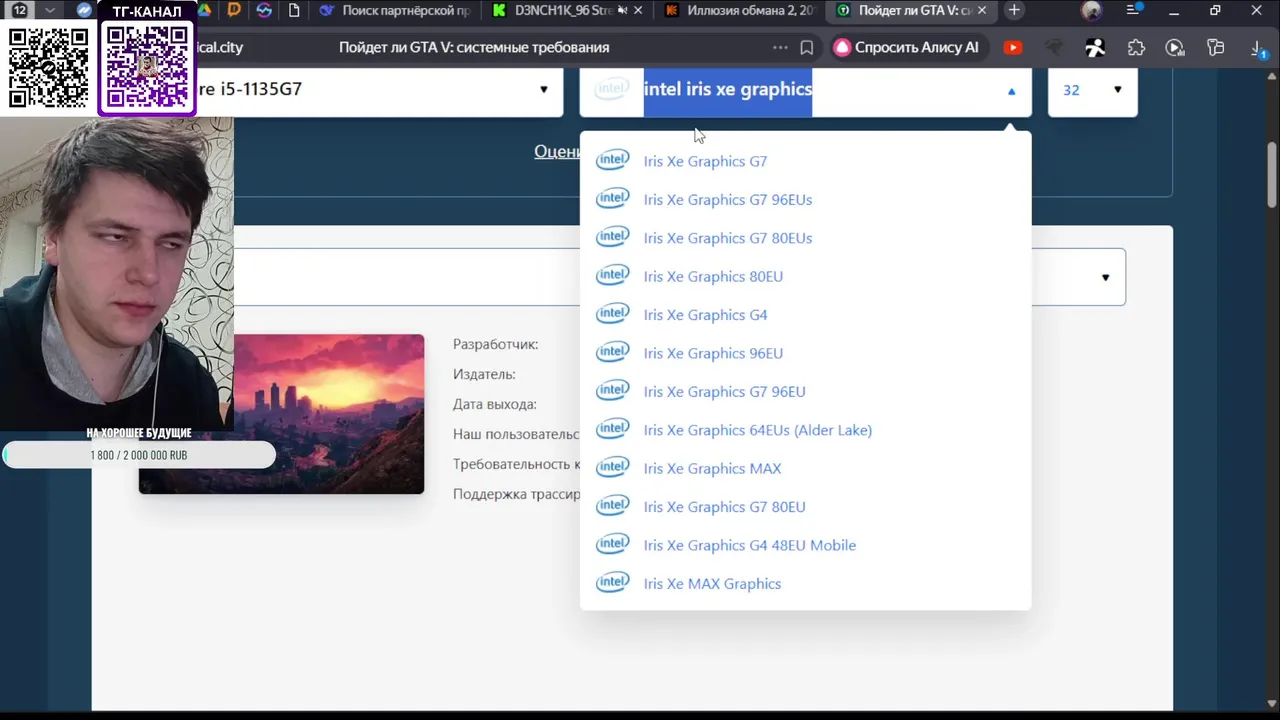The image size is (1280, 720).
Task: Open the orange D pinned tab
Action: (234, 10)
